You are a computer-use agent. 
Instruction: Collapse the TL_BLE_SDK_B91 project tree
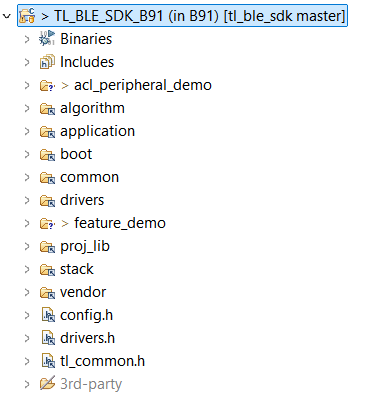[7, 16]
